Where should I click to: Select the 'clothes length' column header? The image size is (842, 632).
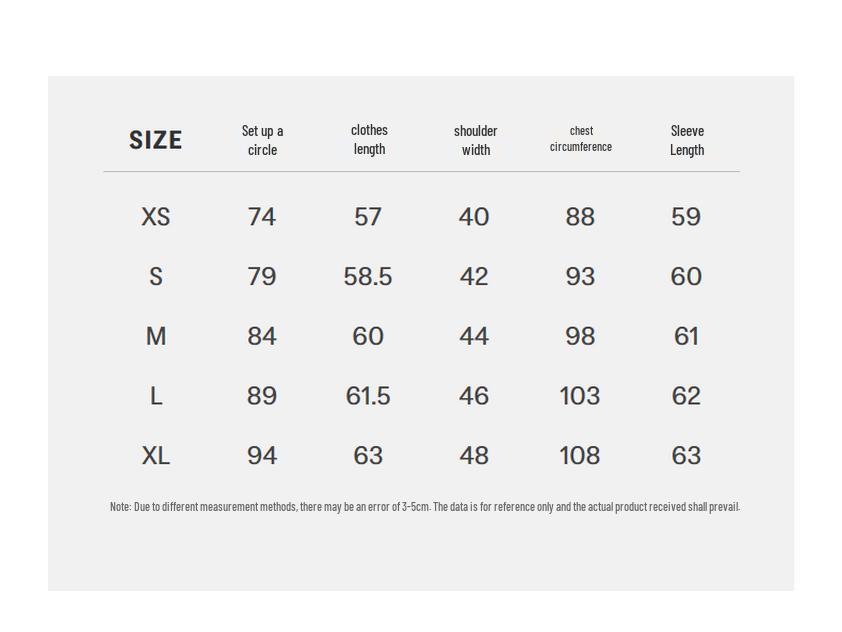pyautogui.click(x=369, y=139)
